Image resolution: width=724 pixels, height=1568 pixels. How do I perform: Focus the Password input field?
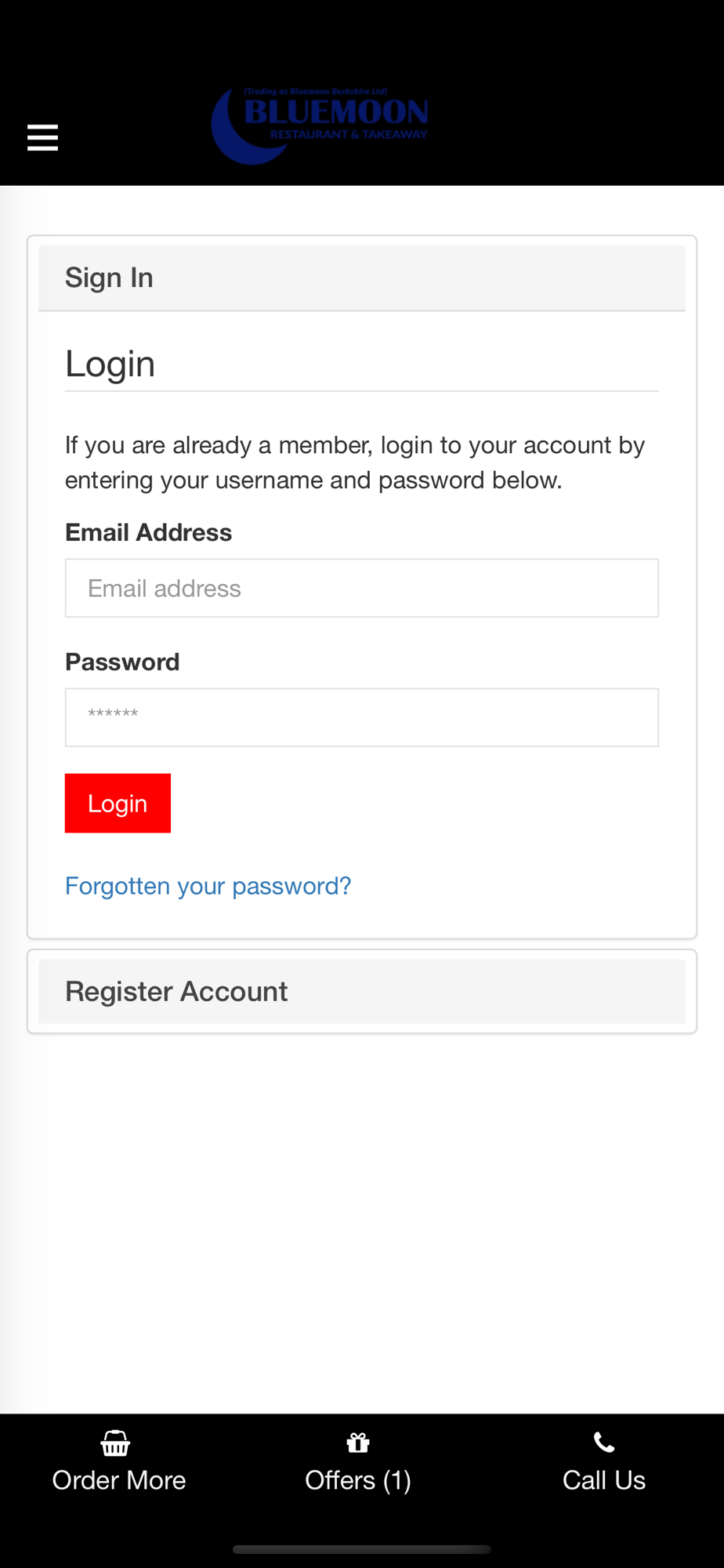(x=362, y=717)
